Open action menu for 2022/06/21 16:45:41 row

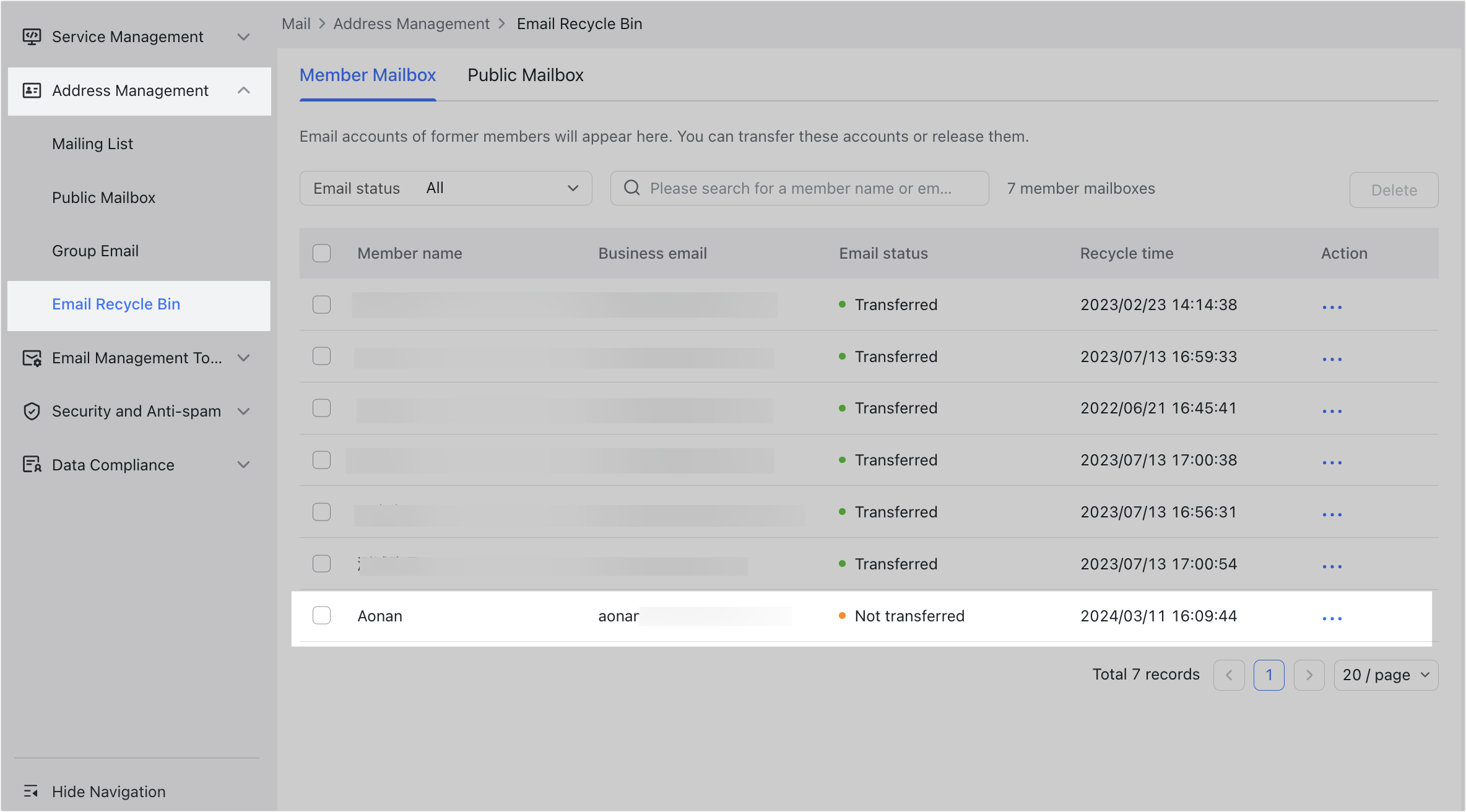pyautogui.click(x=1332, y=411)
